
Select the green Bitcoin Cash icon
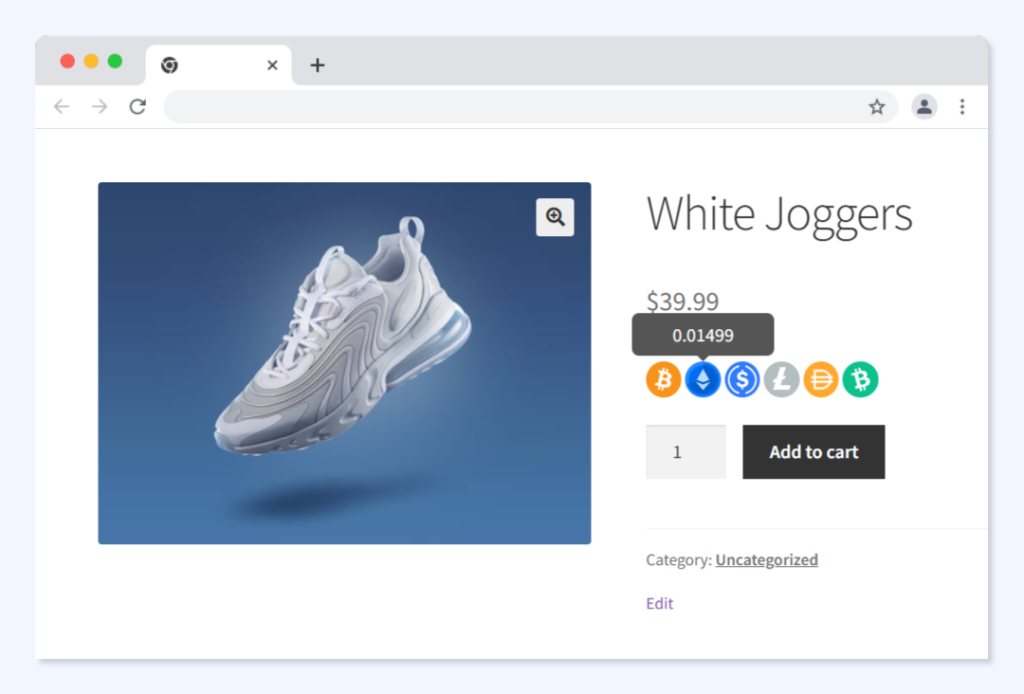pyautogui.click(x=860, y=380)
